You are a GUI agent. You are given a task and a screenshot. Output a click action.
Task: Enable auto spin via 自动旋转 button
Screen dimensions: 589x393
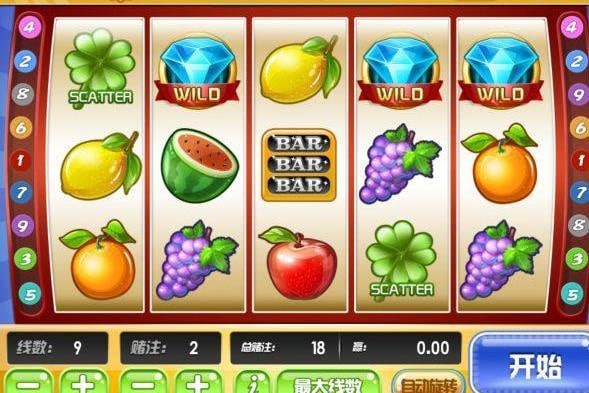point(428,384)
